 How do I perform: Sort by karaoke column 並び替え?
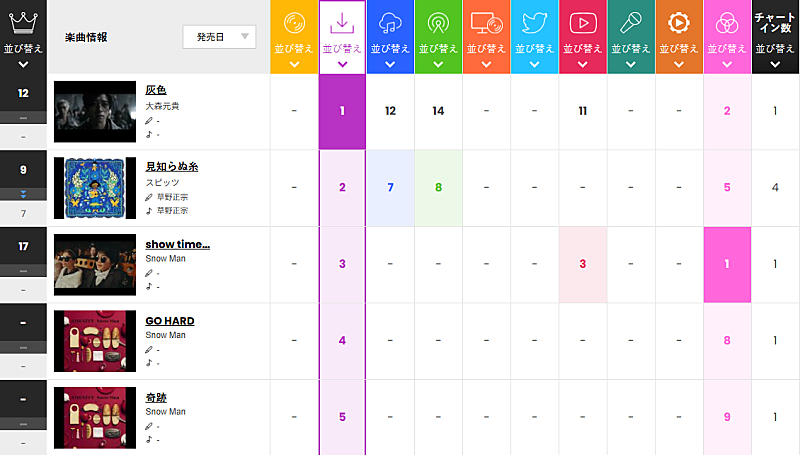[631, 56]
